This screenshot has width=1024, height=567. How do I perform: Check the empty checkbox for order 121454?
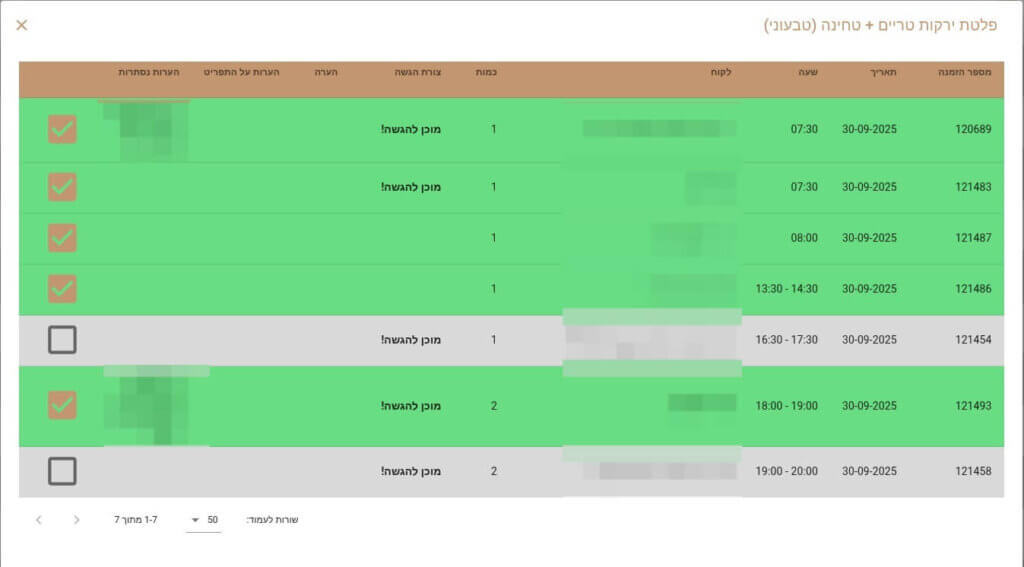62,340
